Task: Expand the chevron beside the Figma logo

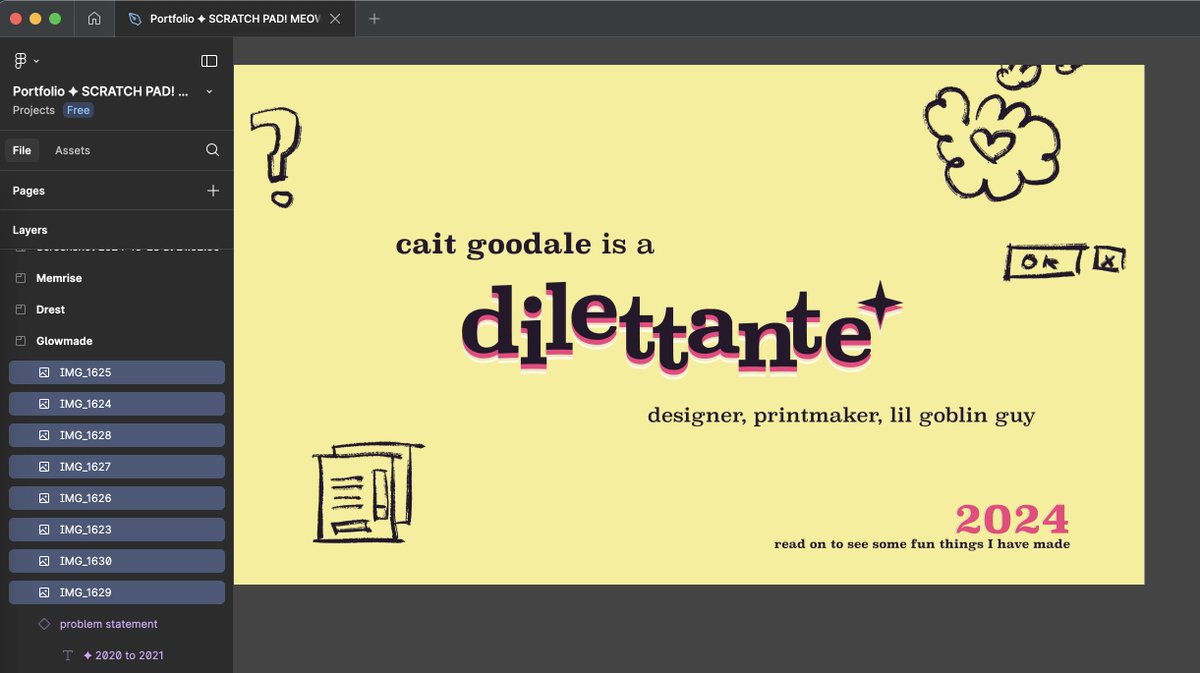Action: 36,60
